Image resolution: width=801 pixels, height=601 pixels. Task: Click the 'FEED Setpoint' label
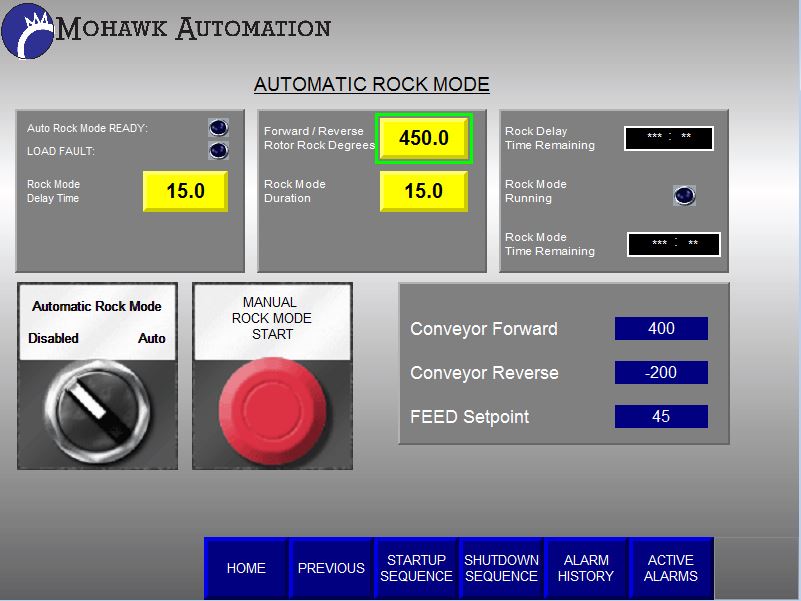click(x=469, y=417)
